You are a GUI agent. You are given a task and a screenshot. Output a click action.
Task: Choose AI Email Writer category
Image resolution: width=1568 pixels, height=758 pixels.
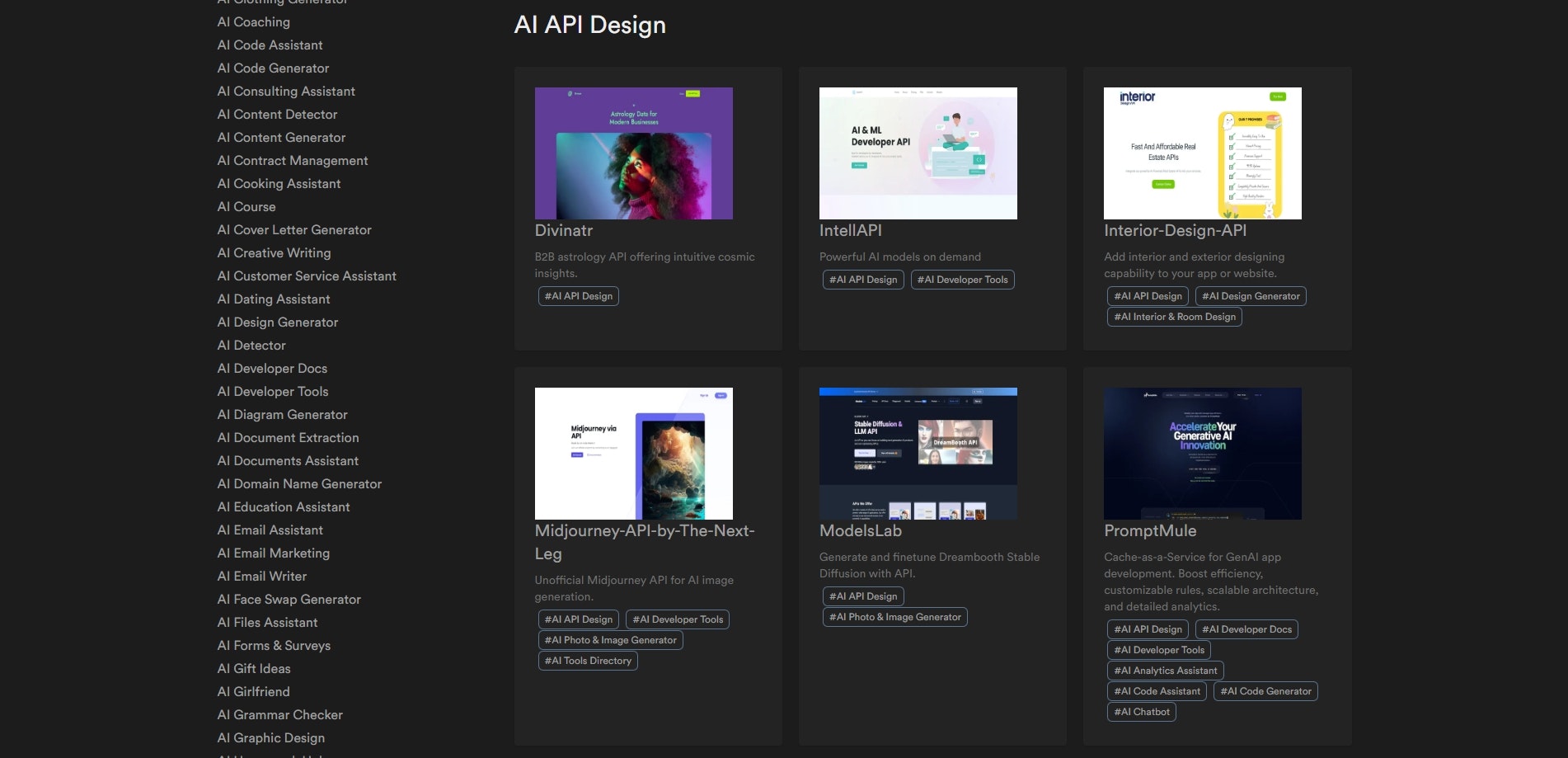click(261, 577)
